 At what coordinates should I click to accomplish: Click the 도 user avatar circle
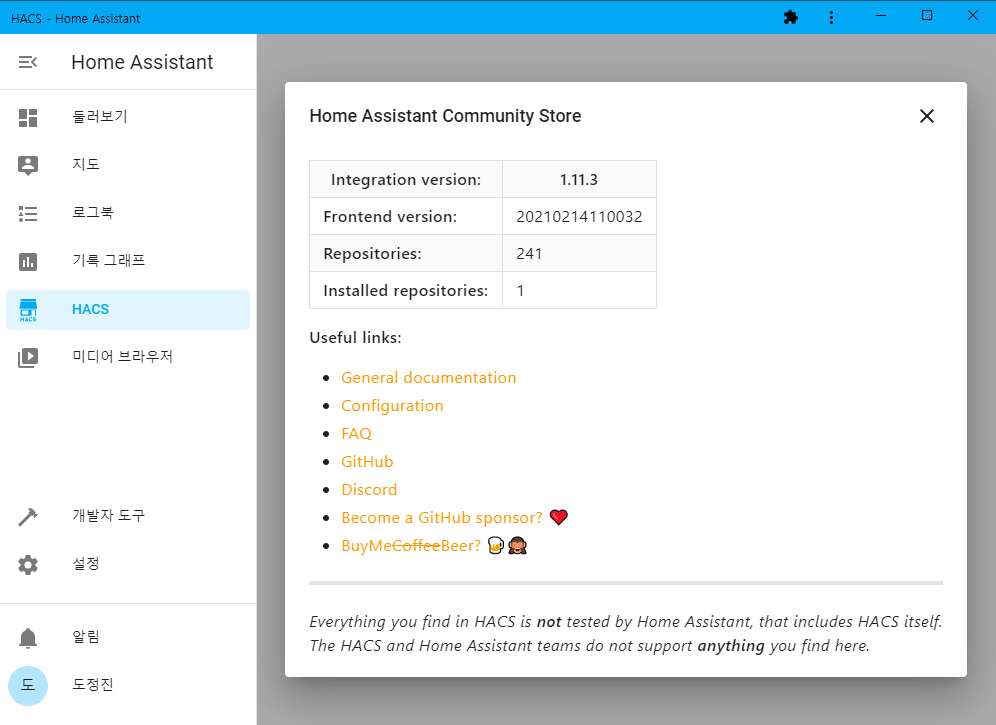click(x=28, y=686)
